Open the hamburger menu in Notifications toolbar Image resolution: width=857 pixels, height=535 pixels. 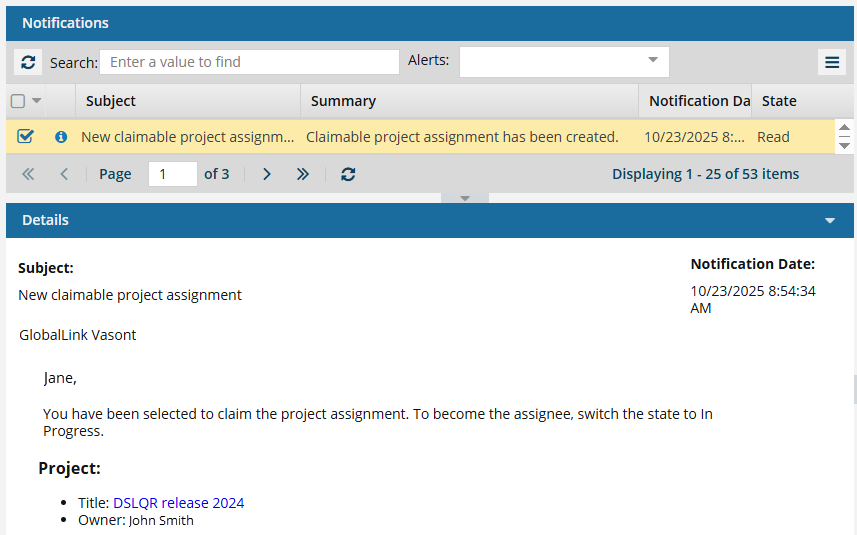[832, 62]
